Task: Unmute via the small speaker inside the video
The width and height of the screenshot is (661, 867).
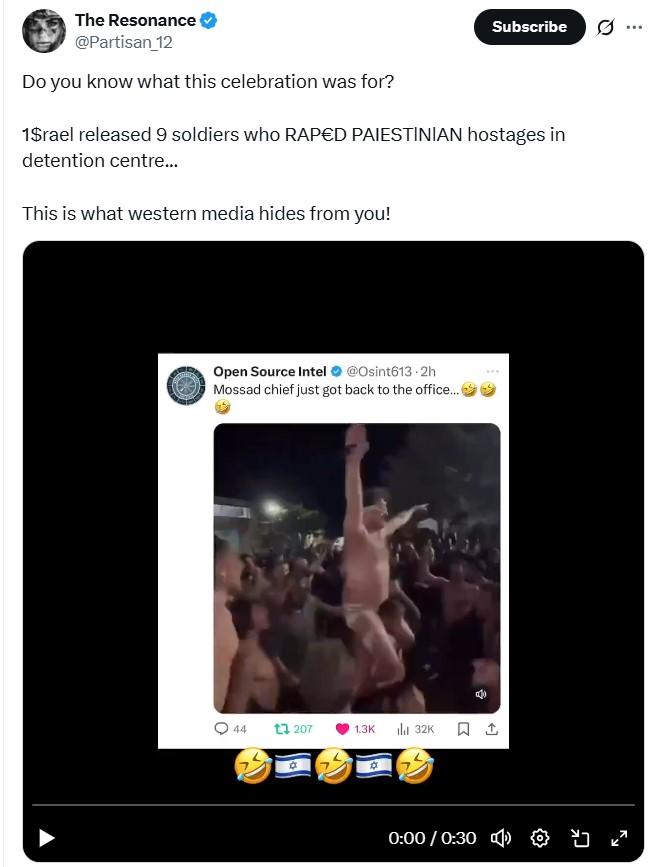Action: click(479, 695)
